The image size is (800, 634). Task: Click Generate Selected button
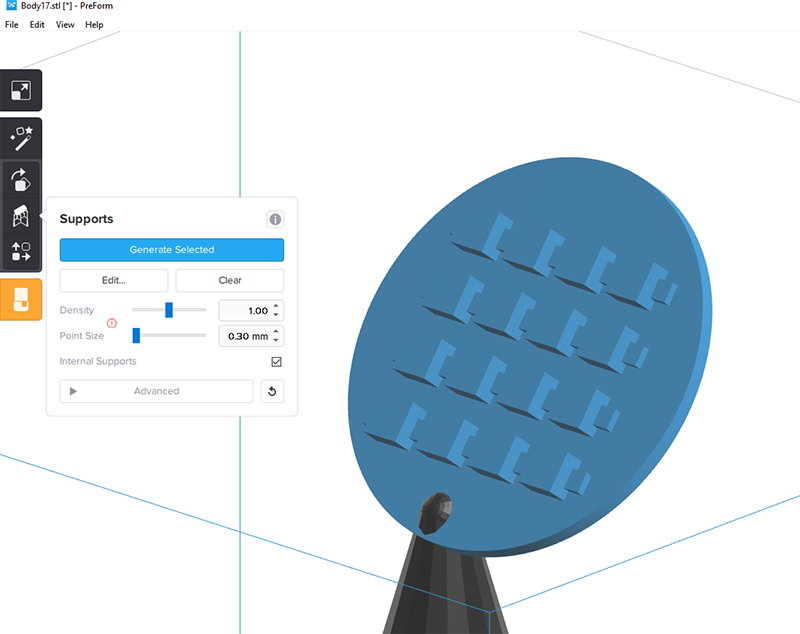172,249
